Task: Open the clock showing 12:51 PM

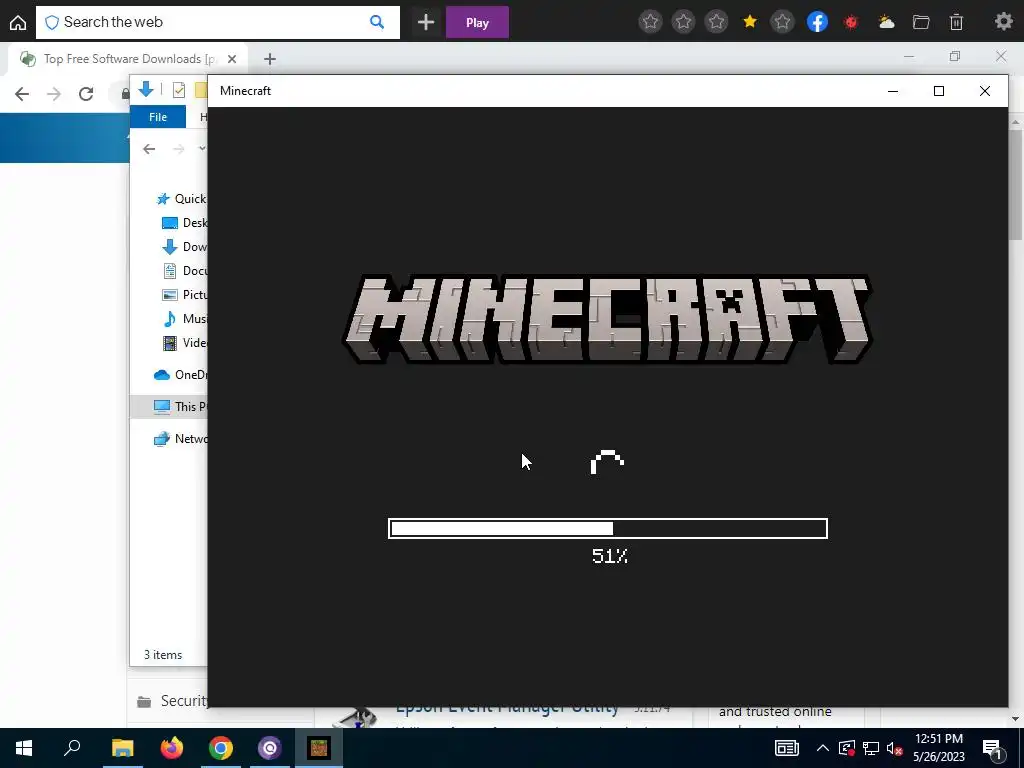Action: (938, 748)
